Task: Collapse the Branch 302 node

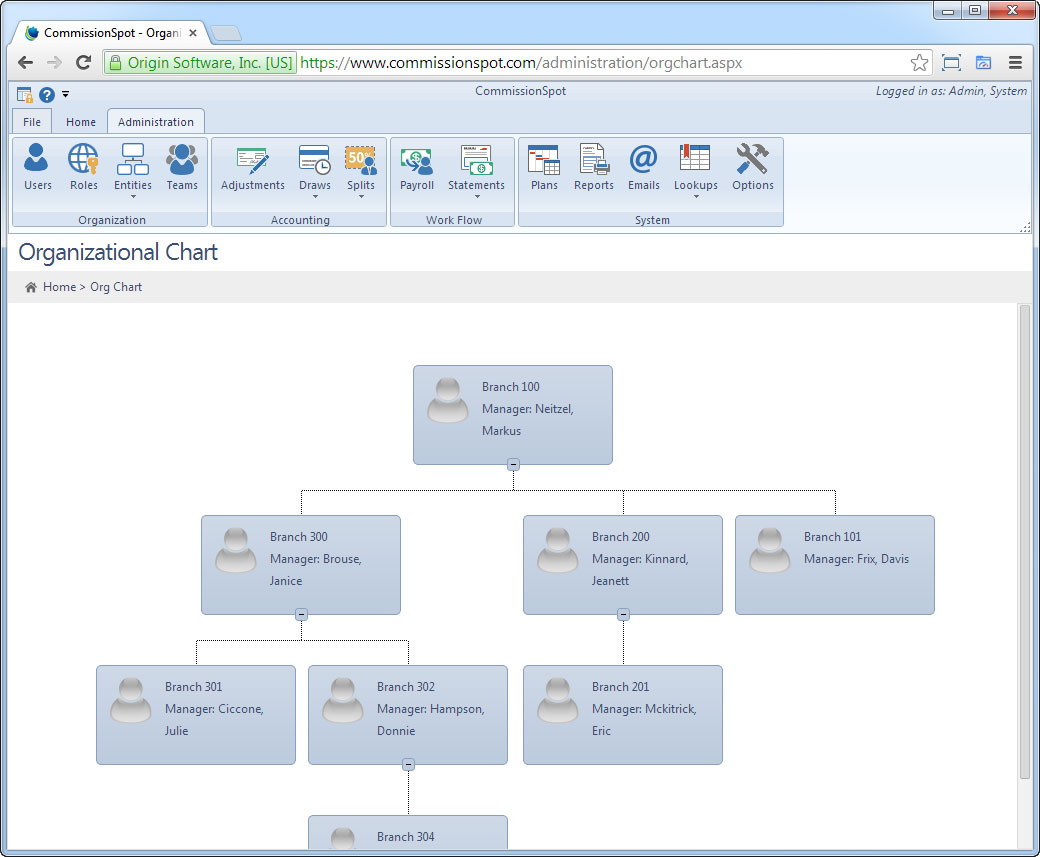Action: (x=409, y=765)
